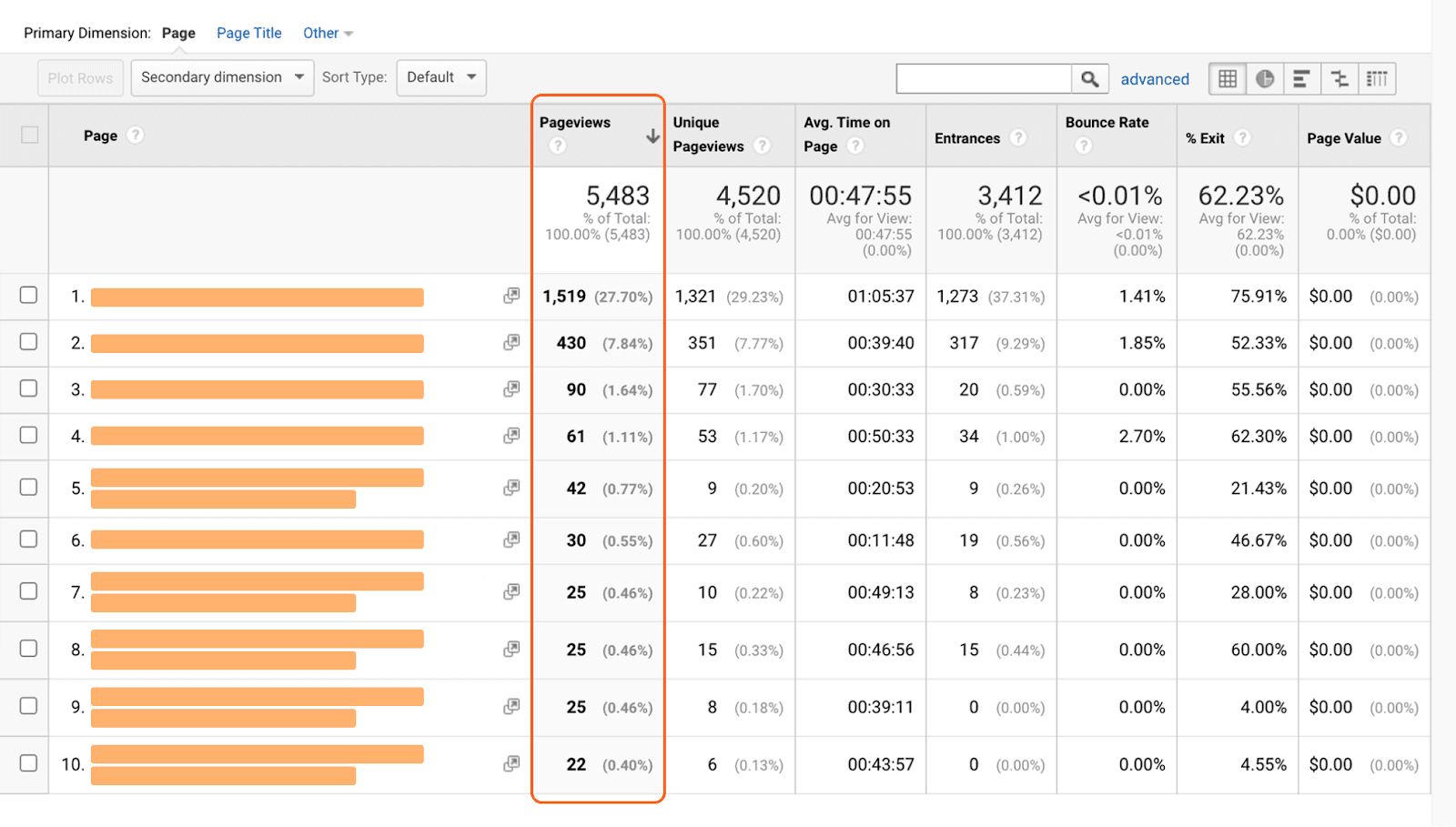Screen dimensions: 1456x827
Task: Open the Secondary dimension dropdown
Action: click(222, 77)
